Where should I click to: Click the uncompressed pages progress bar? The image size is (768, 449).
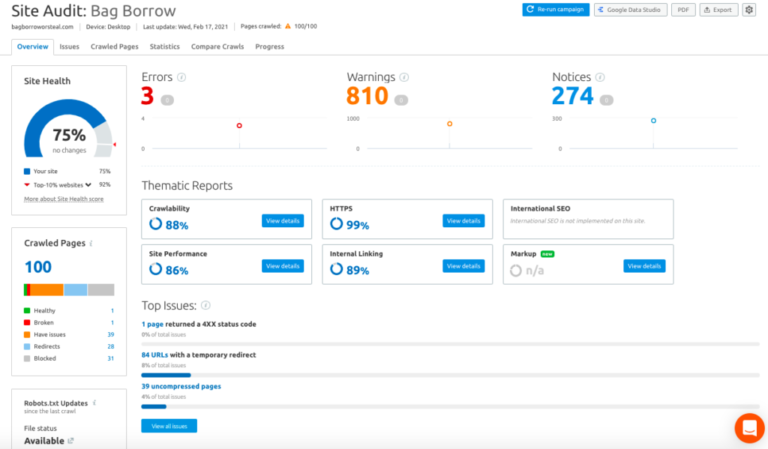[450, 406]
